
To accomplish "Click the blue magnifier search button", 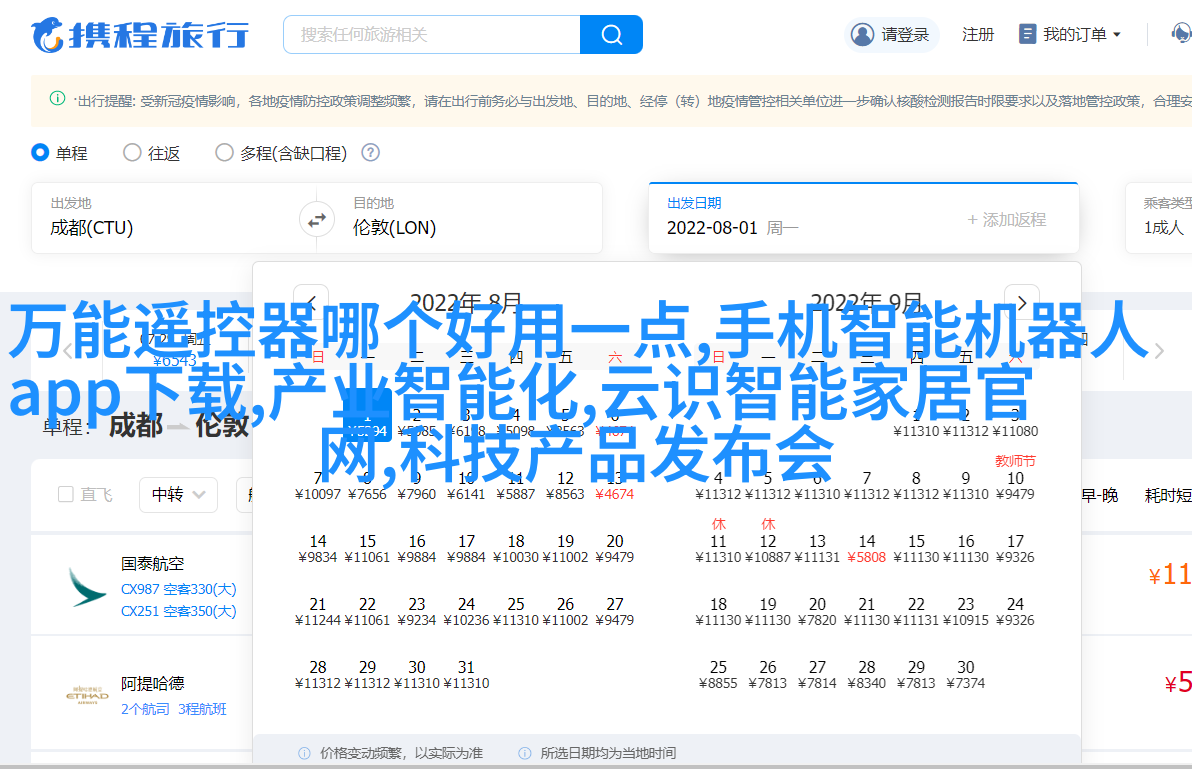I will 611,34.
